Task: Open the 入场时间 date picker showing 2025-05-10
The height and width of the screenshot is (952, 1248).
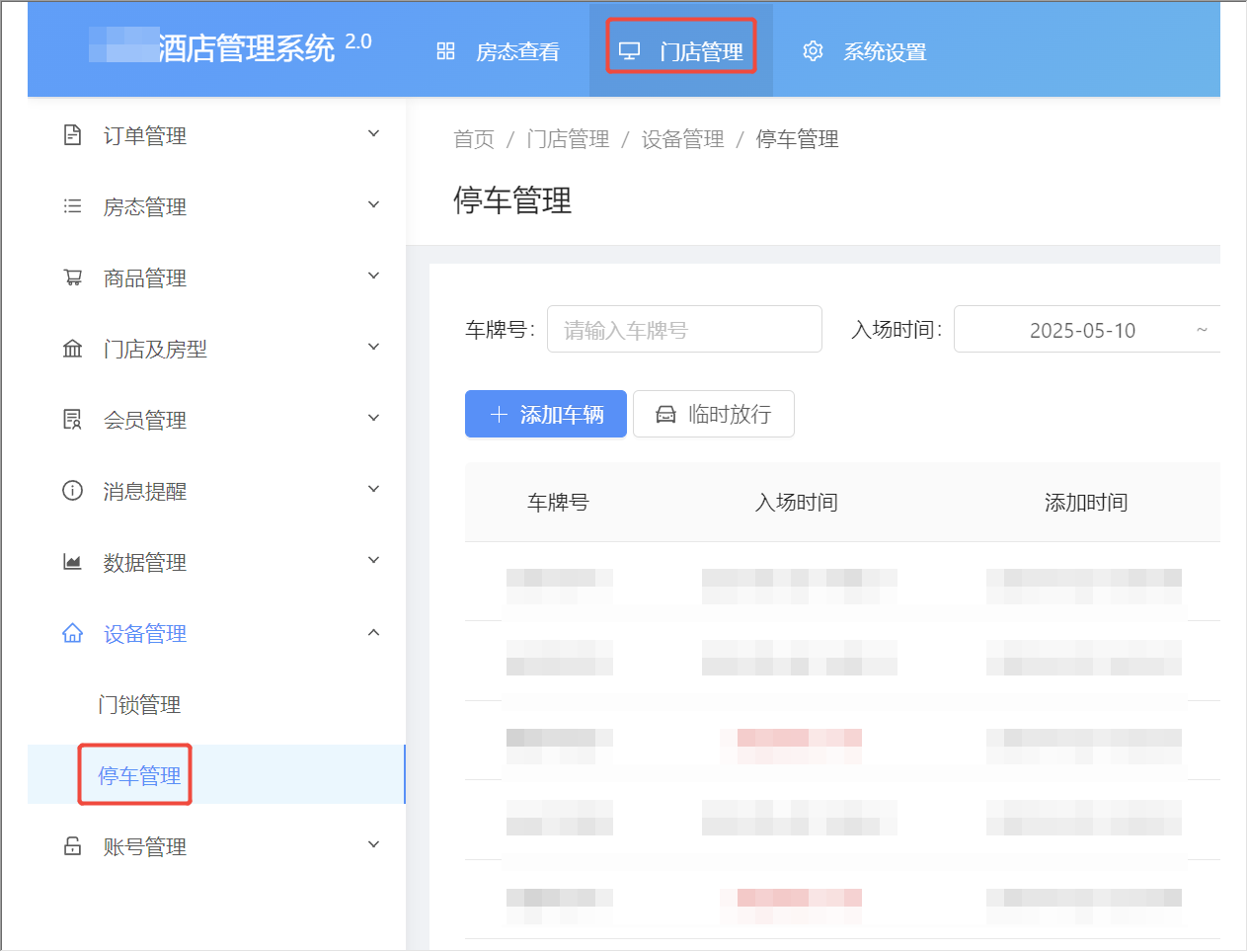Action: [x=1087, y=329]
